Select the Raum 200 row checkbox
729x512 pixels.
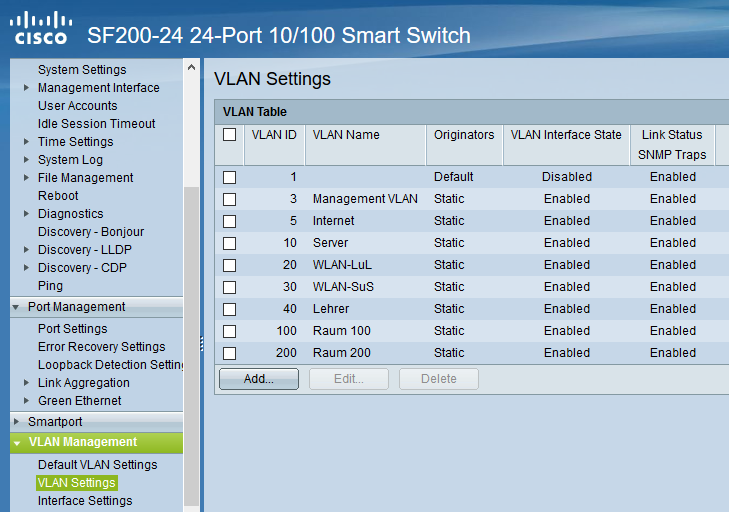coord(229,353)
